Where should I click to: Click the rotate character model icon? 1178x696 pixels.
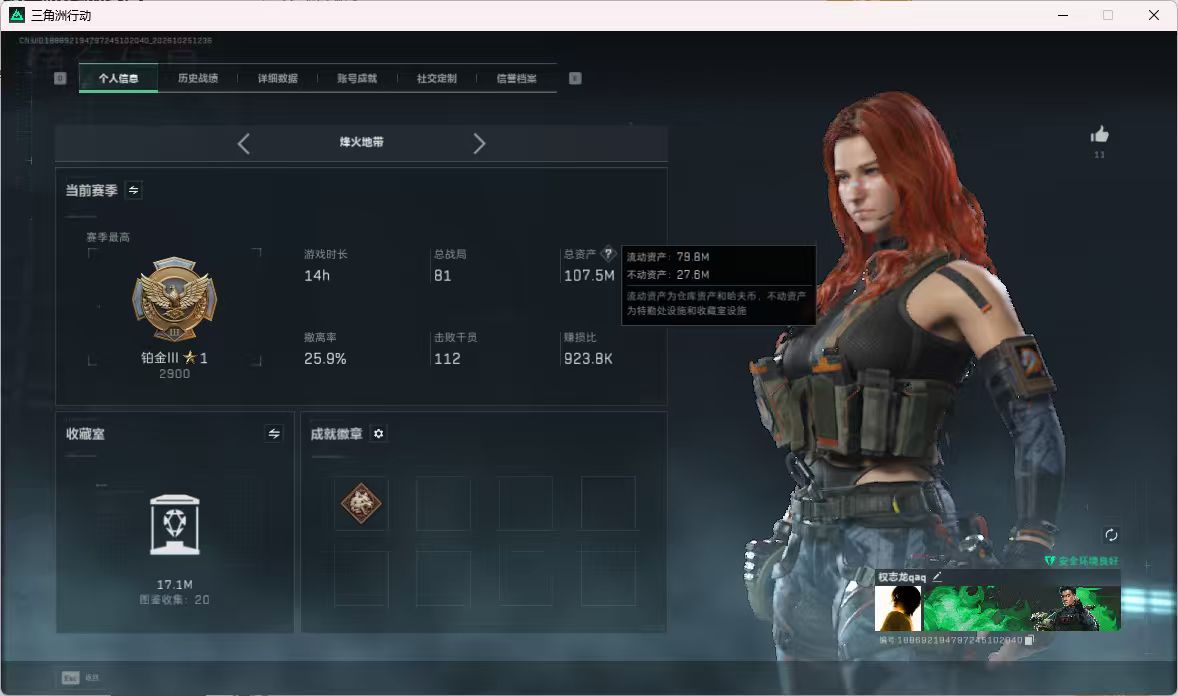pyautogui.click(x=1110, y=535)
